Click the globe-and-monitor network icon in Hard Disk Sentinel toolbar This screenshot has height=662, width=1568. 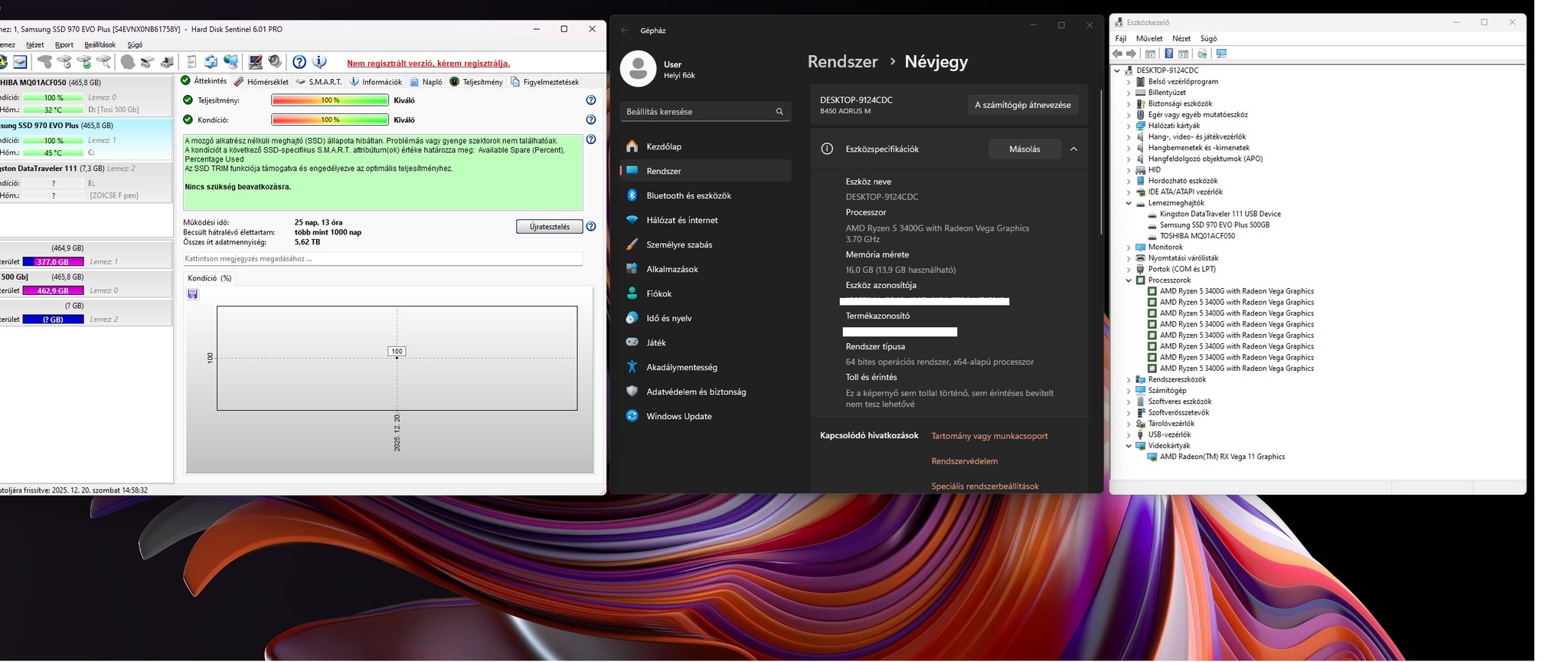(231, 62)
